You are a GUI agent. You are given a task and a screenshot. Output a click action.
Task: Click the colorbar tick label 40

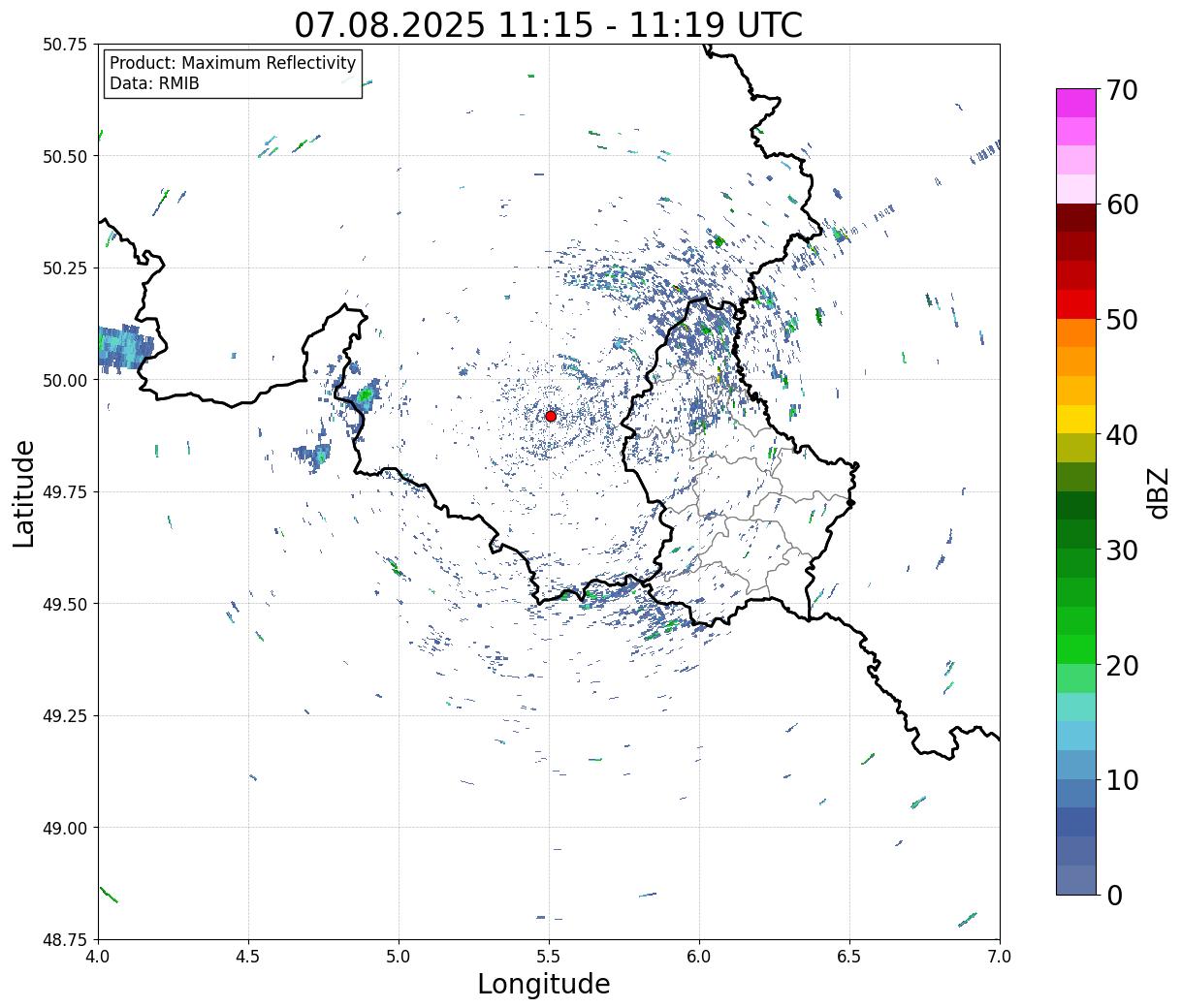pyautogui.click(x=1121, y=435)
